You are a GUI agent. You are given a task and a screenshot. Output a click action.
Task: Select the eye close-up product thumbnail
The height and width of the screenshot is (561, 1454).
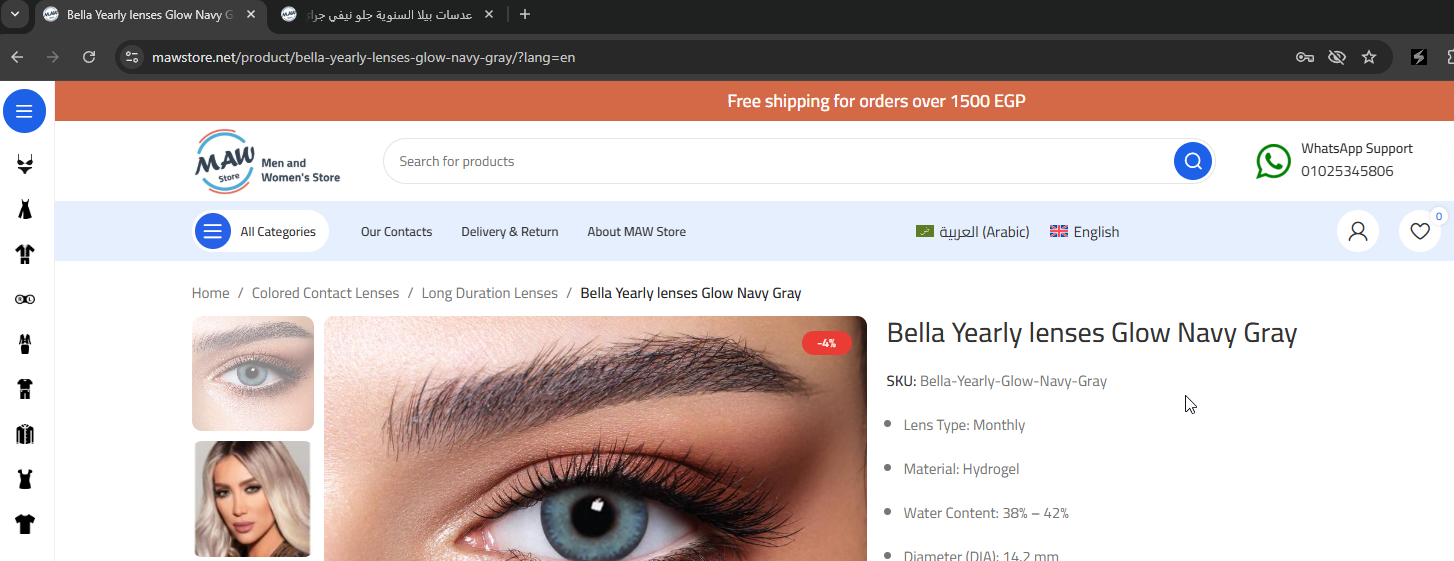click(x=253, y=373)
